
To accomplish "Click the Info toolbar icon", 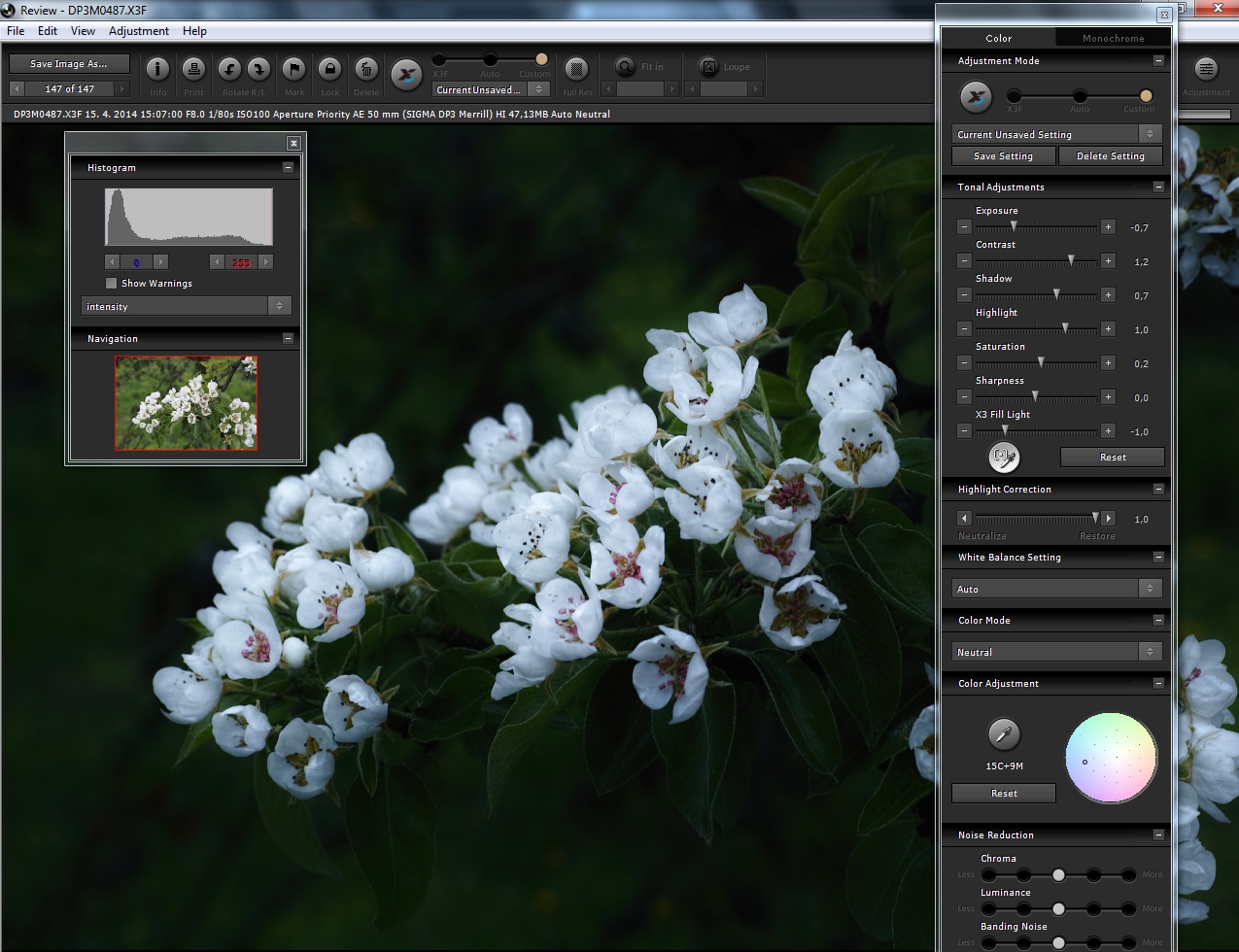I will 157,70.
